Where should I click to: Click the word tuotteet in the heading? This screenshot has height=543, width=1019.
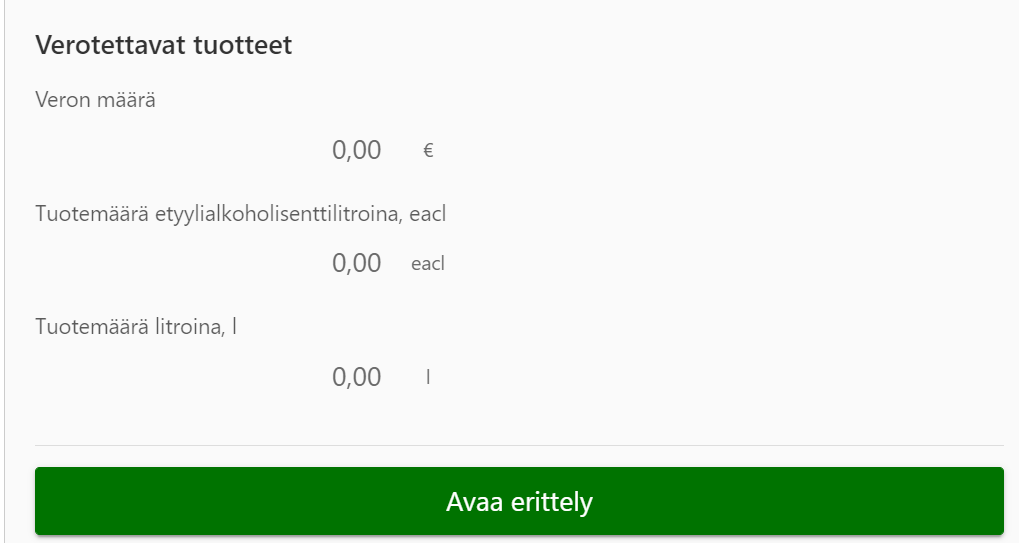point(247,45)
